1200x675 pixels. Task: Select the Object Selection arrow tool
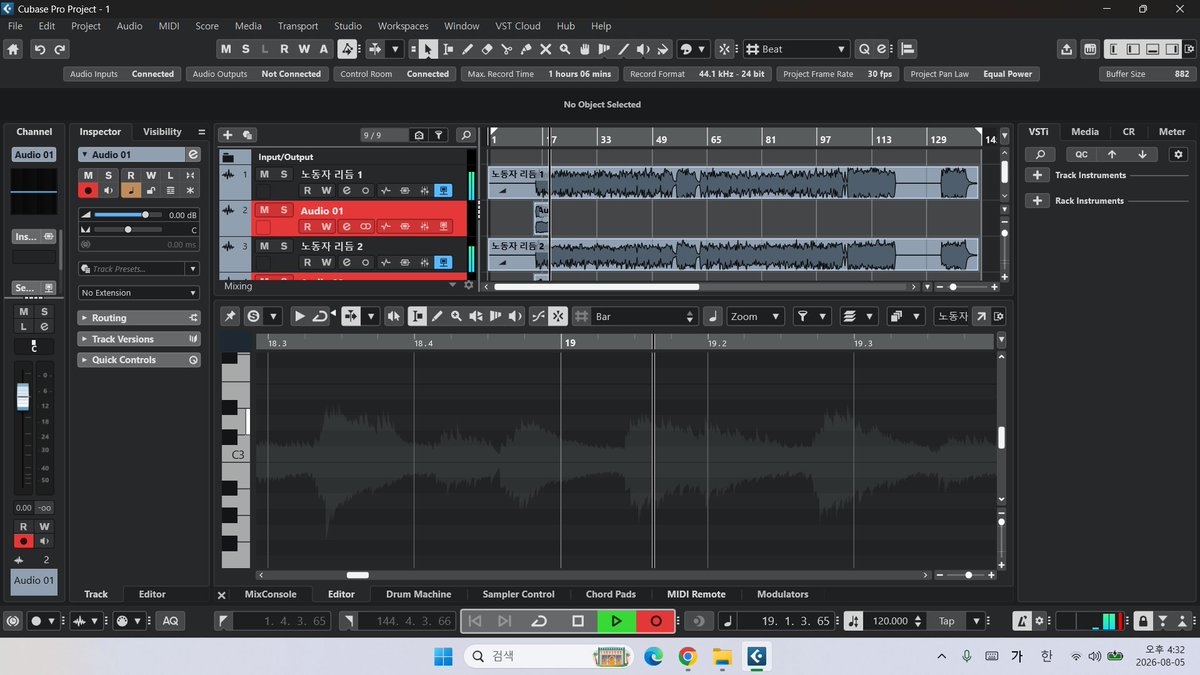click(x=428, y=49)
